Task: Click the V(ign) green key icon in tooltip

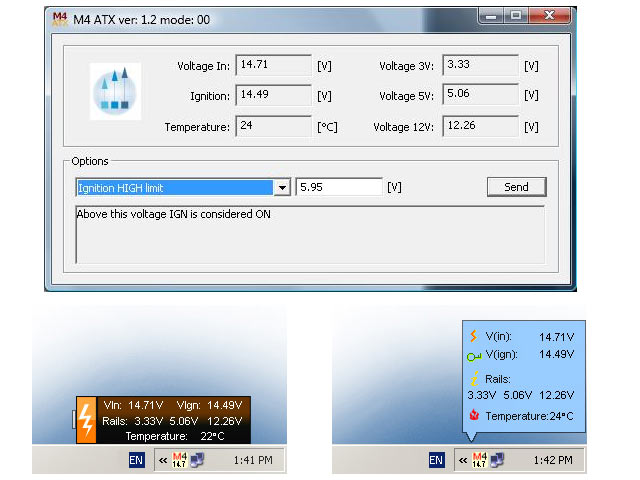Action: pyautogui.click(x=474, y=357)
